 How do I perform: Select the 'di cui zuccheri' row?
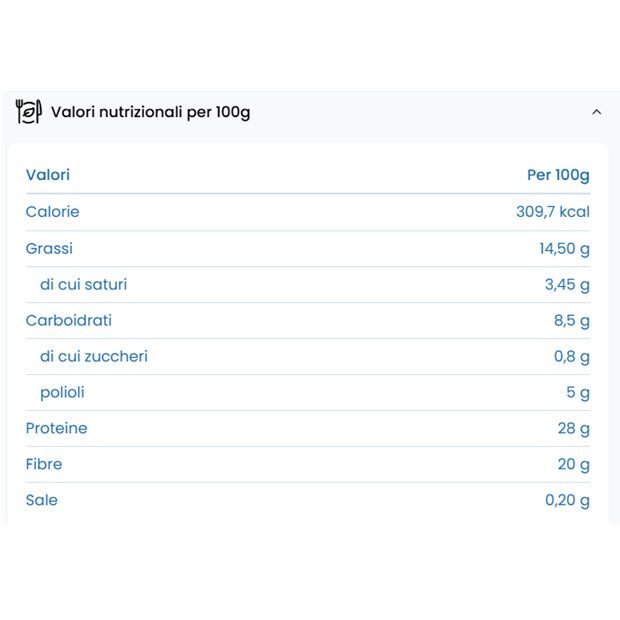[94, 356]
